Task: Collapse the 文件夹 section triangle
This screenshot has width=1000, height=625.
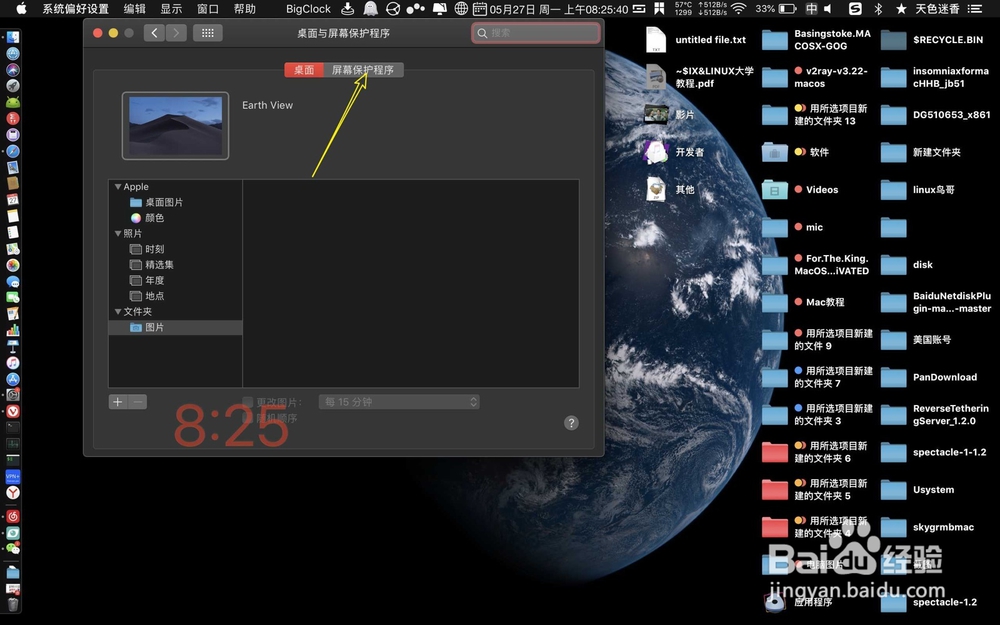Action: pos(118,311)
